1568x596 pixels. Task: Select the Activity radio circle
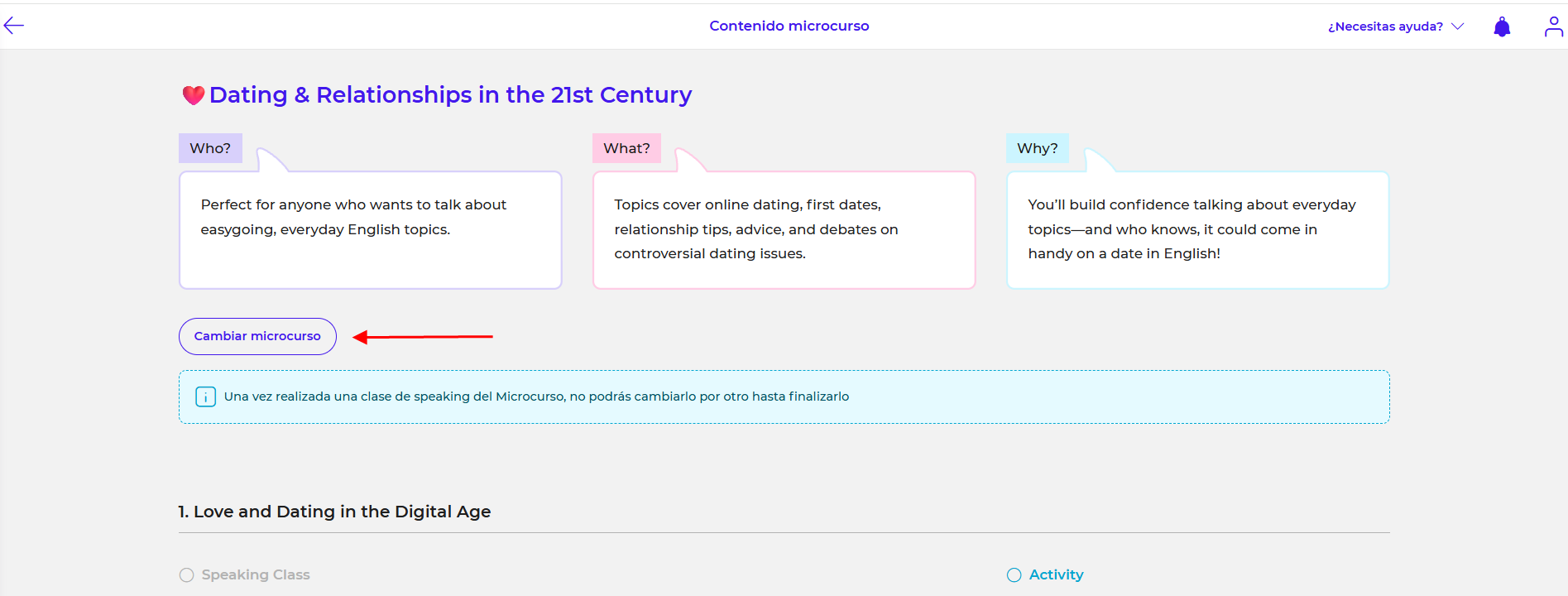tap(1014, 575)
